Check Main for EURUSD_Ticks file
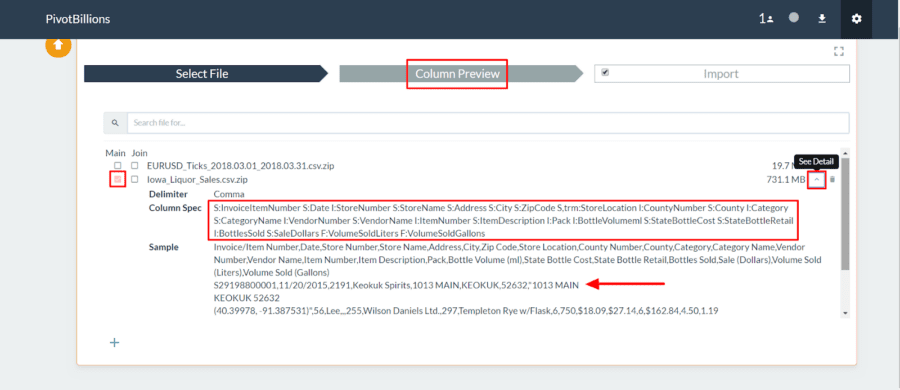This screenshot has width=900, height=390. [x=118, y=166]
